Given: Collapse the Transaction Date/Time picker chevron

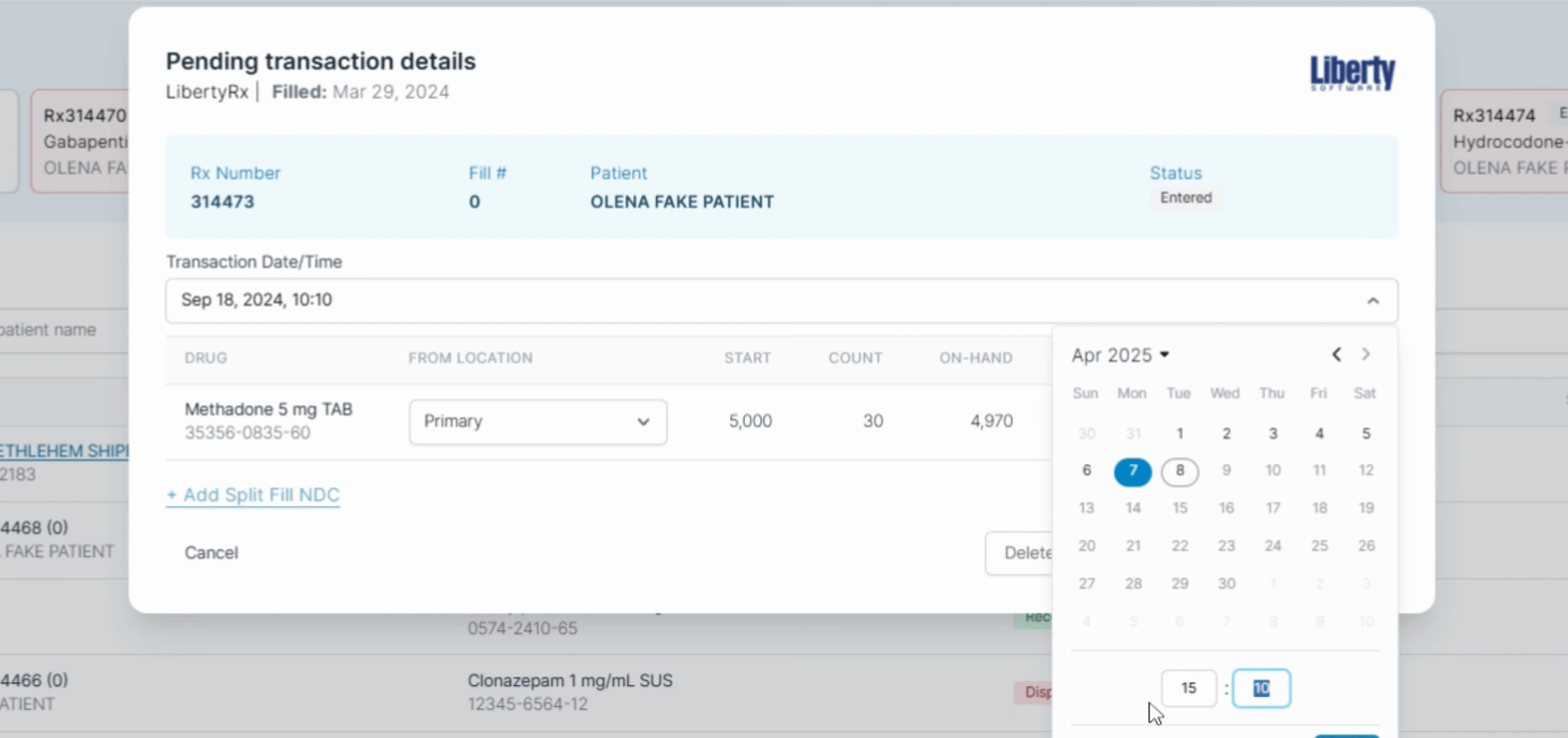Looking at the screenshot, I should 1373,301.
